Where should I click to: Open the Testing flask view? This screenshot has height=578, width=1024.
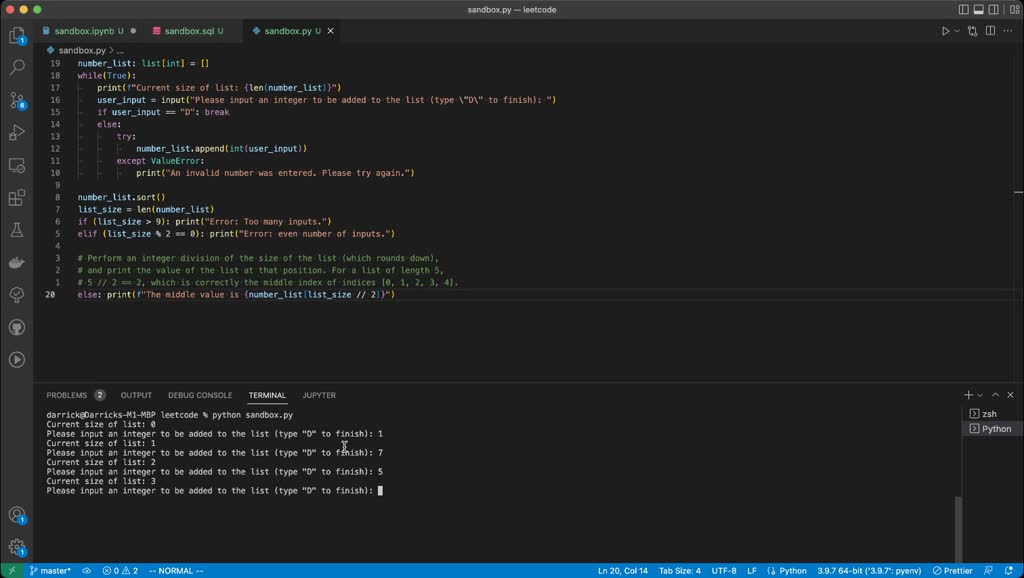click(17, 230)
